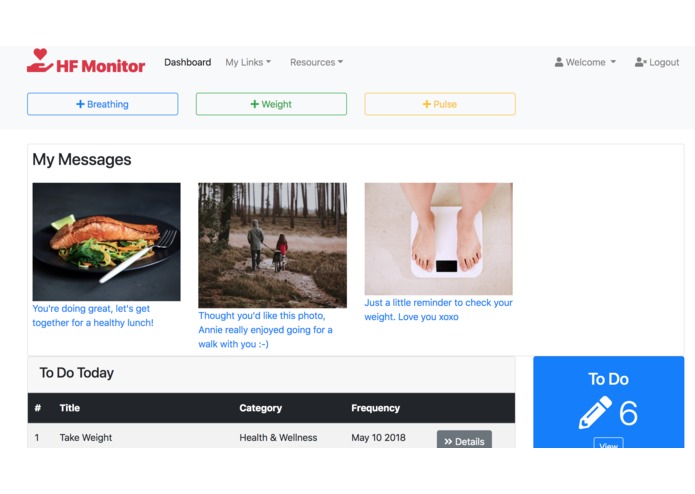Click the Welcome user profile icon
Image resolution: width=695 pixels, height=494 pixels.
click(x=559, y=62)
